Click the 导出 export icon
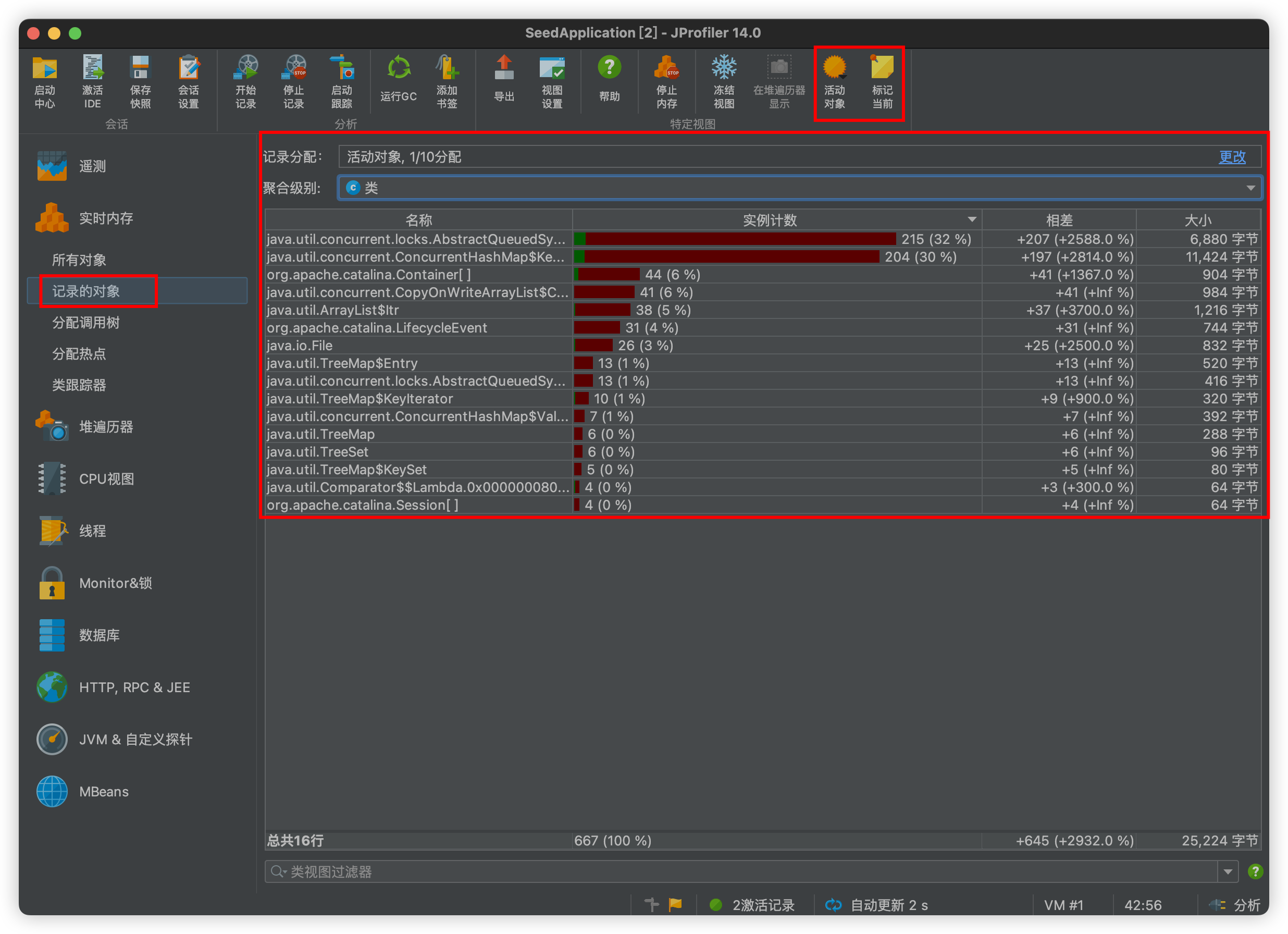The height and width of the screenshot is (934, 1288). [x=504, y=78]
